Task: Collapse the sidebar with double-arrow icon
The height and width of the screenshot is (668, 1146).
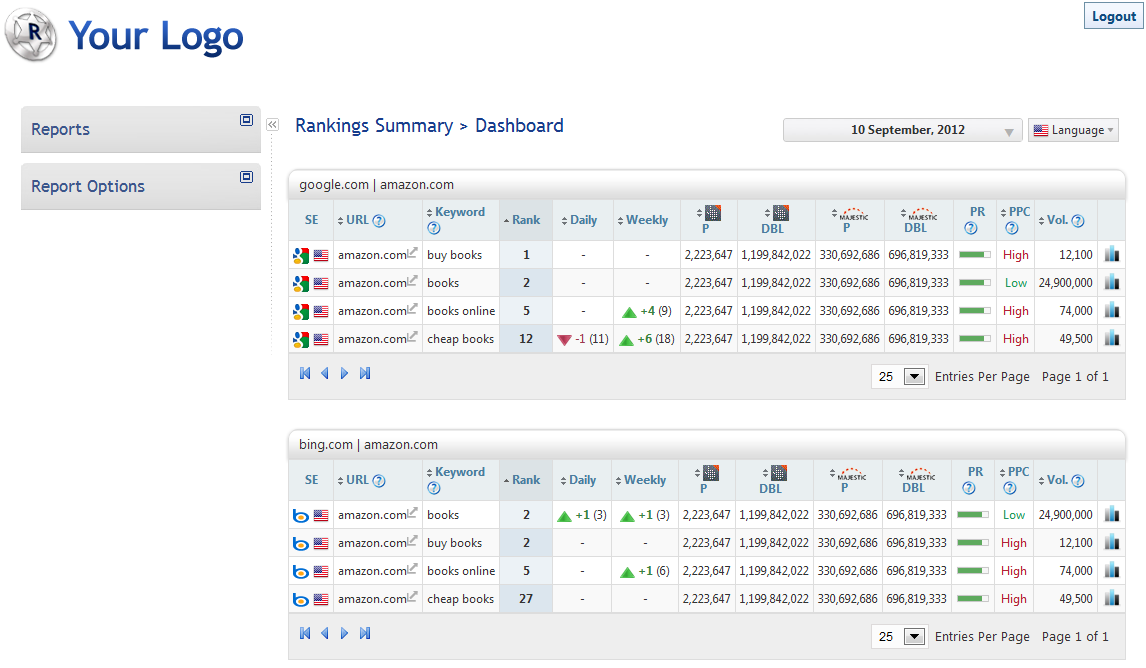Action: [272, 125]
